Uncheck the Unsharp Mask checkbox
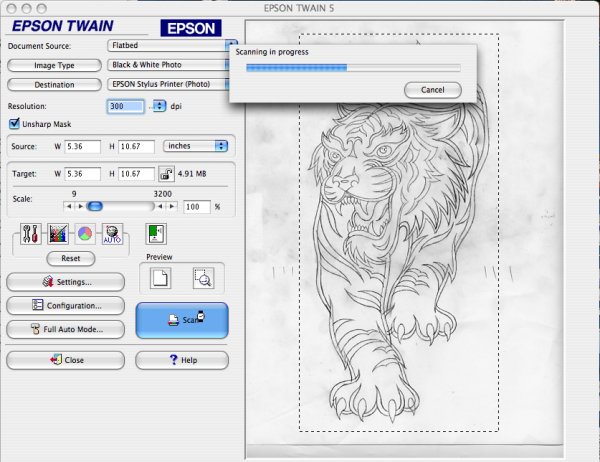600x462 pixels. pyautogui.click(x=14, y=124)
